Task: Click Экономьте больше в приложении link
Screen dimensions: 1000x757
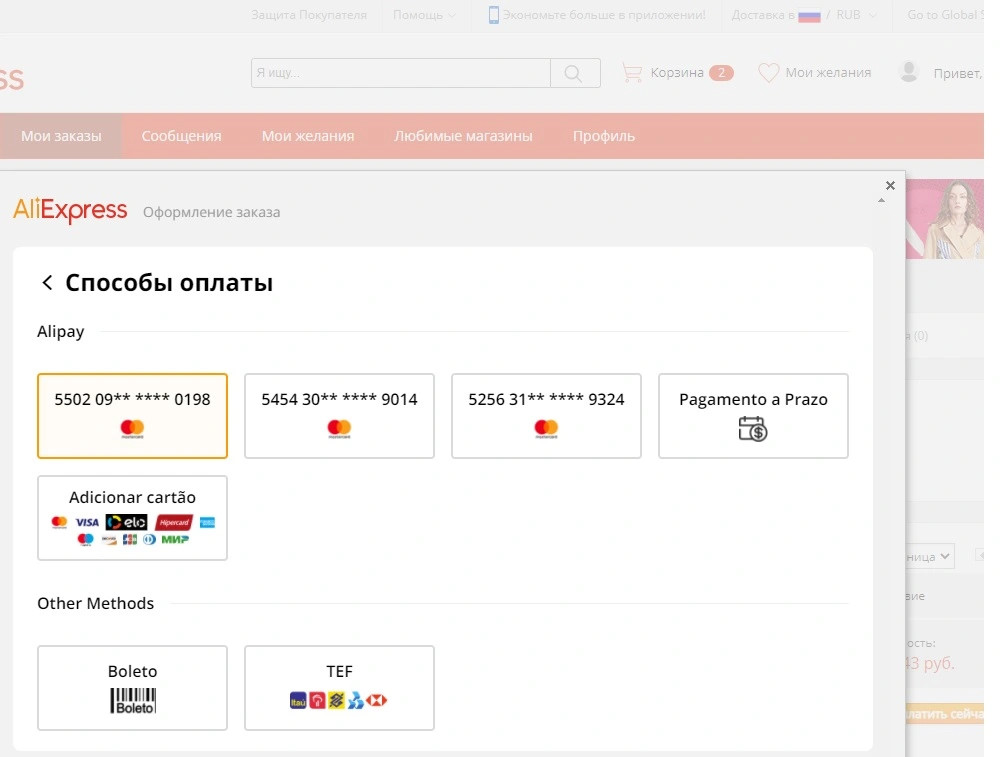Action: [x=604, y=15]
